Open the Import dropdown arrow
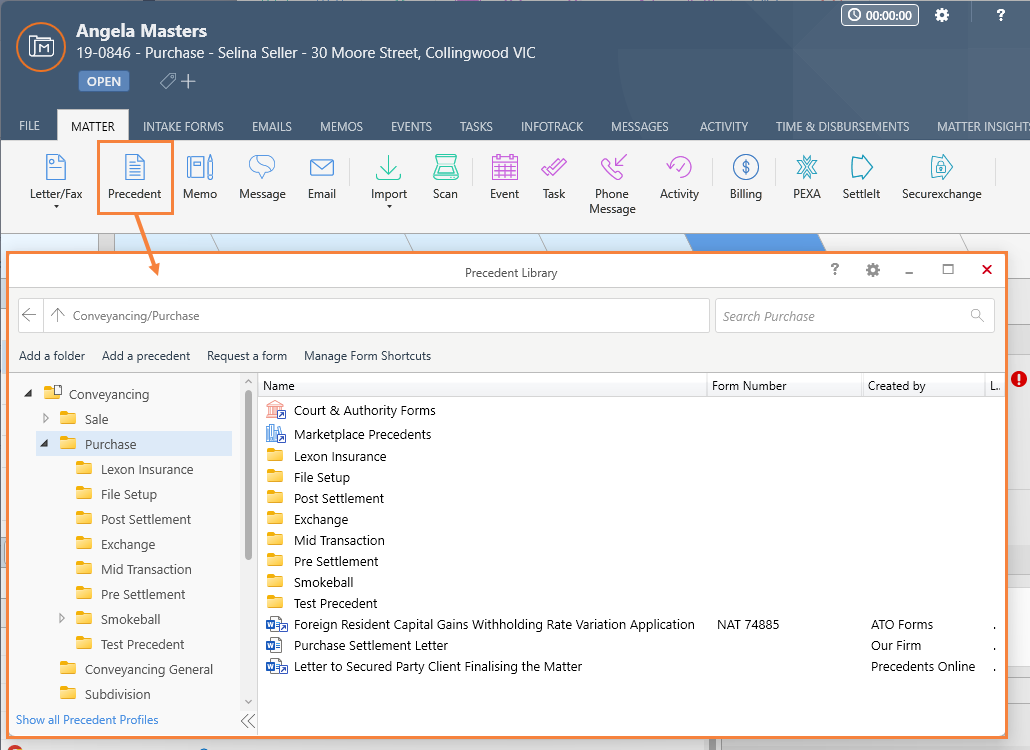 tap(389, 206)
